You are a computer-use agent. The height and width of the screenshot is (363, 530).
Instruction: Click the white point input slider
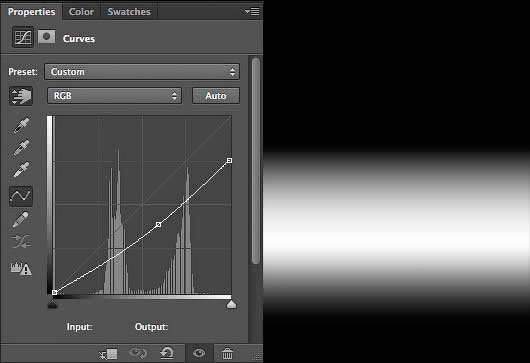(232, 305)
